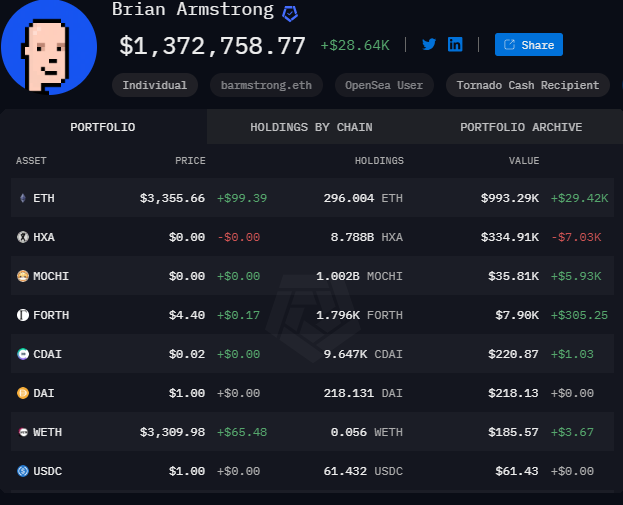The image size is (623, 505).
Task: Click the 0.056 WETH holdings cell
Action: [x=367, y=432]
